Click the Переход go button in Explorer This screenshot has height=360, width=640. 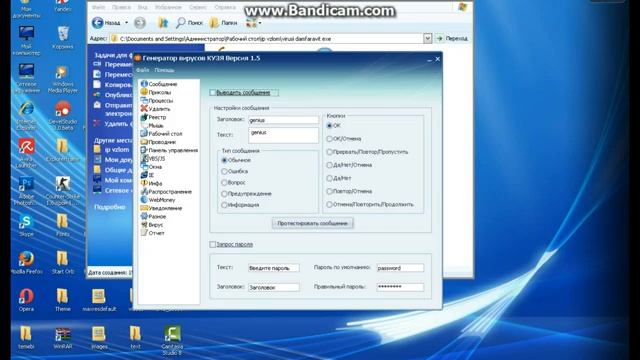pyautogui.click(x=452, y=38)
